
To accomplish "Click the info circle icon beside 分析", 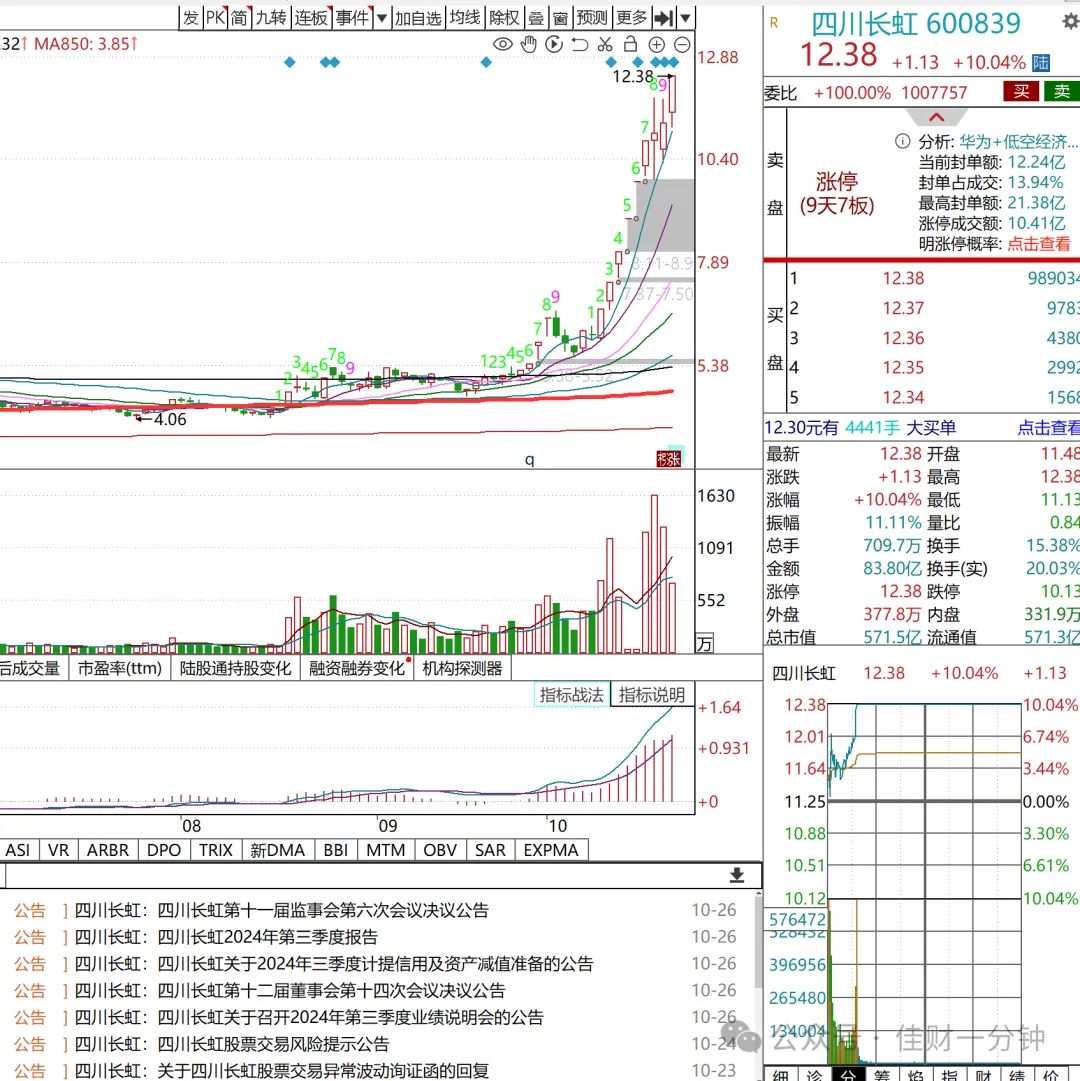I will 902,141.
